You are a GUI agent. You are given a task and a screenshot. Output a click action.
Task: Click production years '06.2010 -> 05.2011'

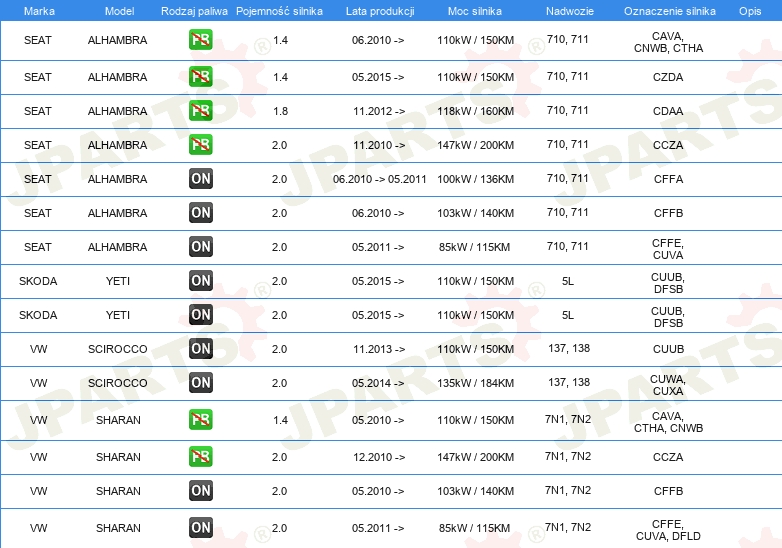tap(380, 179)
